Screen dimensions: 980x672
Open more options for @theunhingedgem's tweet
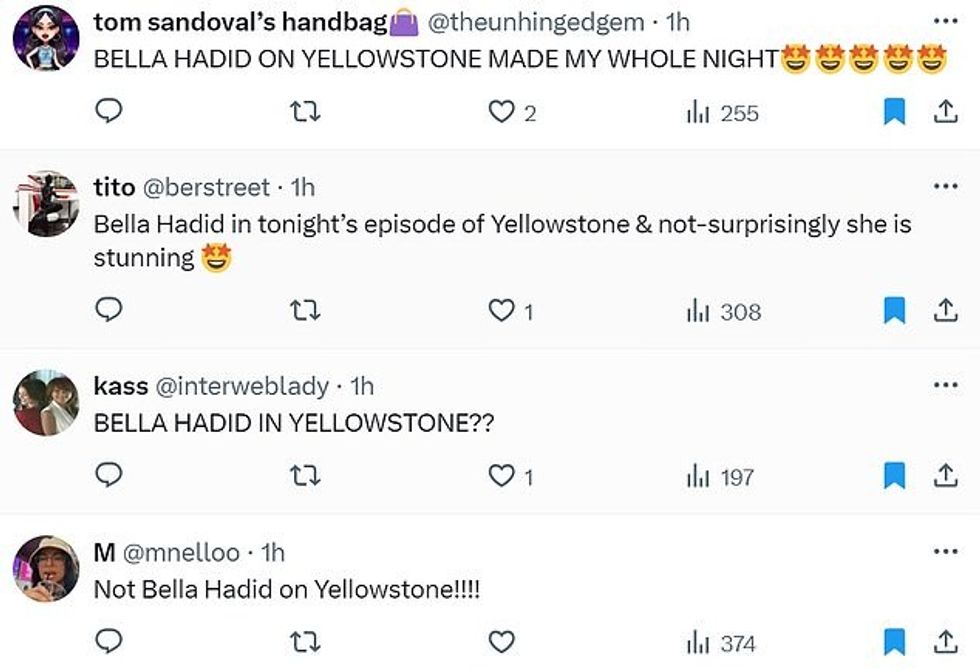tap(944, 21)
